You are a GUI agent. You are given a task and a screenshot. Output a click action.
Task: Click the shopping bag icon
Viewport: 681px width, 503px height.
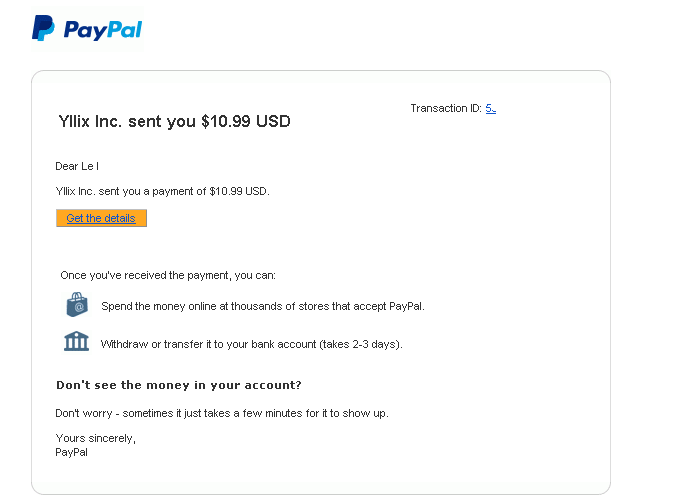(76, 305)
